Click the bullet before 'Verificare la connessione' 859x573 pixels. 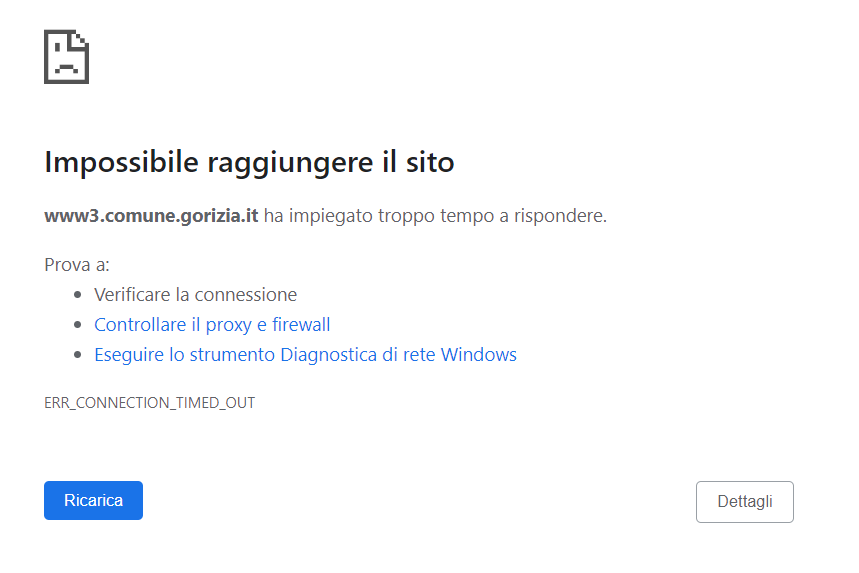(x=79, y=296)
